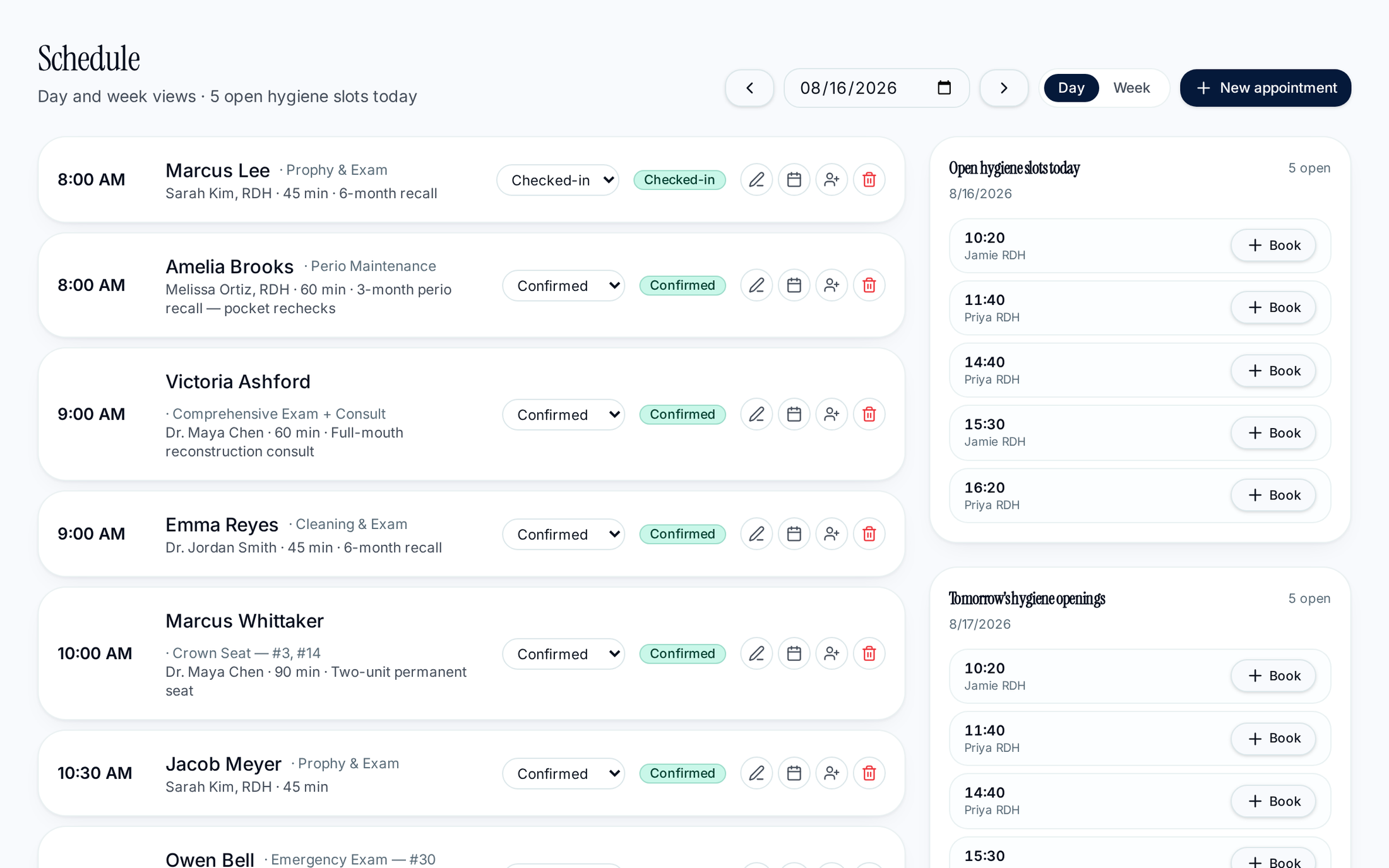This screenshot has width=1389, height=868.
Task: Reschedule Victoria Ashford via the calendar icon
Action: pos(794,414)
